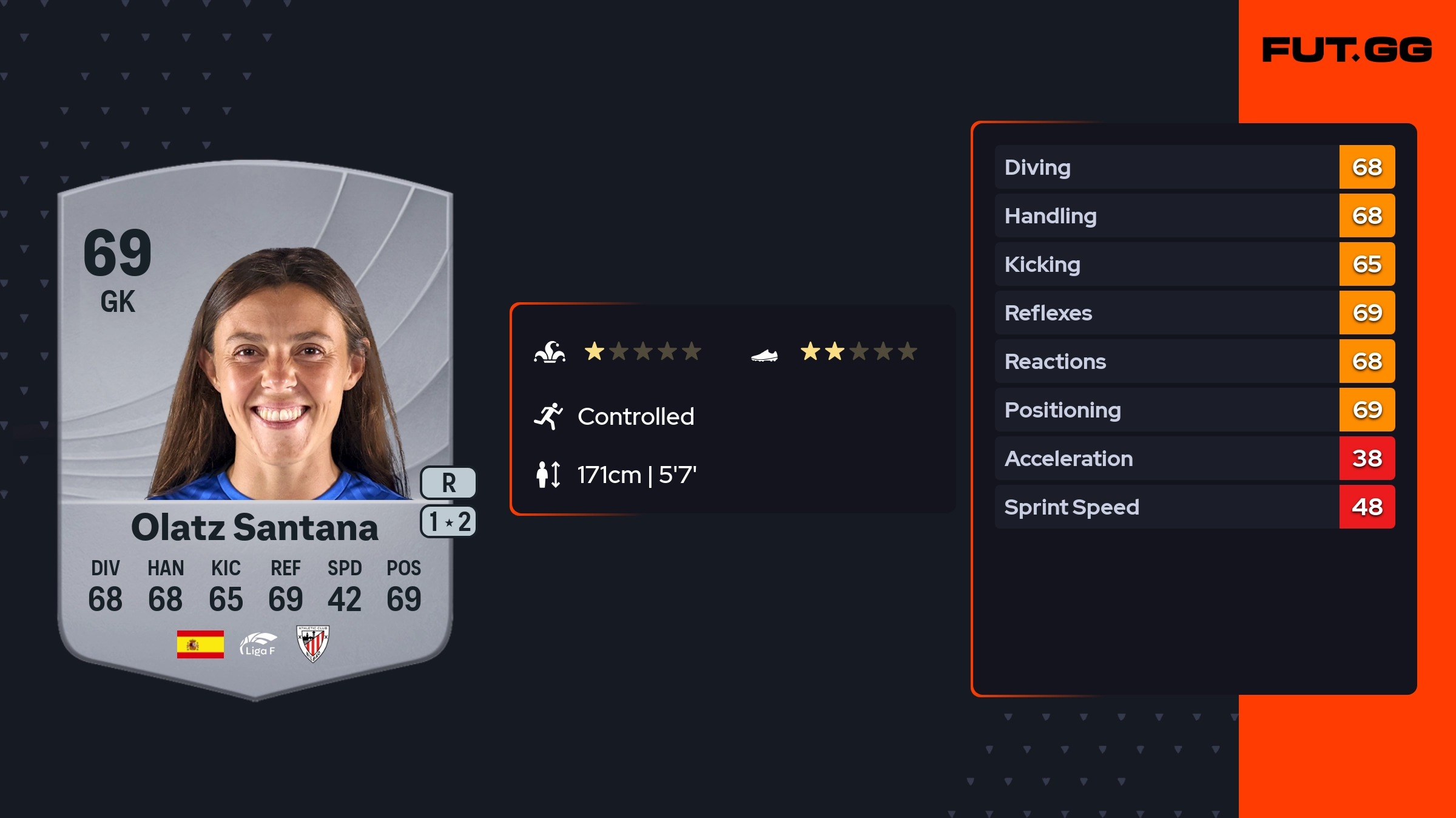Screen dimensions: 1456x818
Task: Click the R preferred foot badge
Action: [448, 483]
